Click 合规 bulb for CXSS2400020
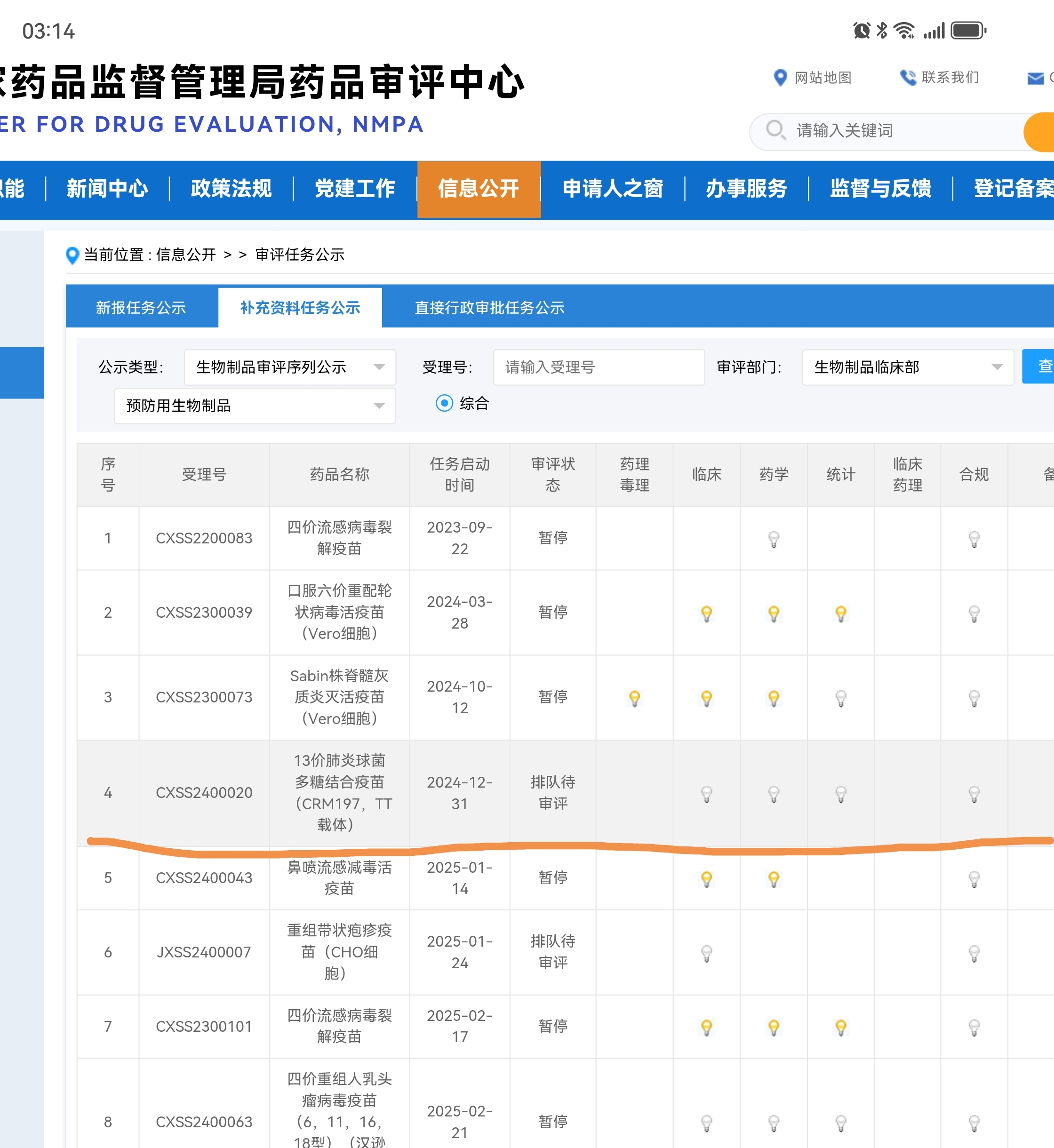Viewport: 1054px width, 1148px height. (974, 794)
